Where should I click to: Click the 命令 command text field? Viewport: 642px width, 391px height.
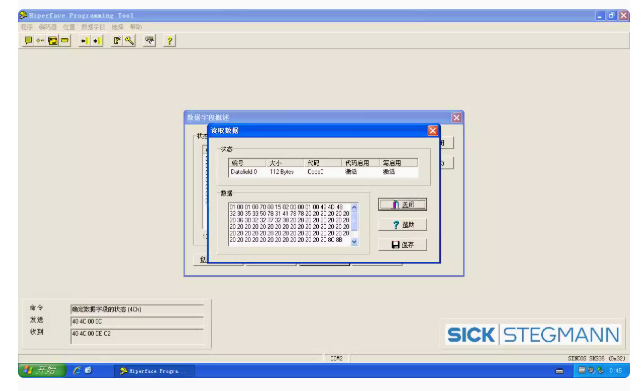point(137,309)
